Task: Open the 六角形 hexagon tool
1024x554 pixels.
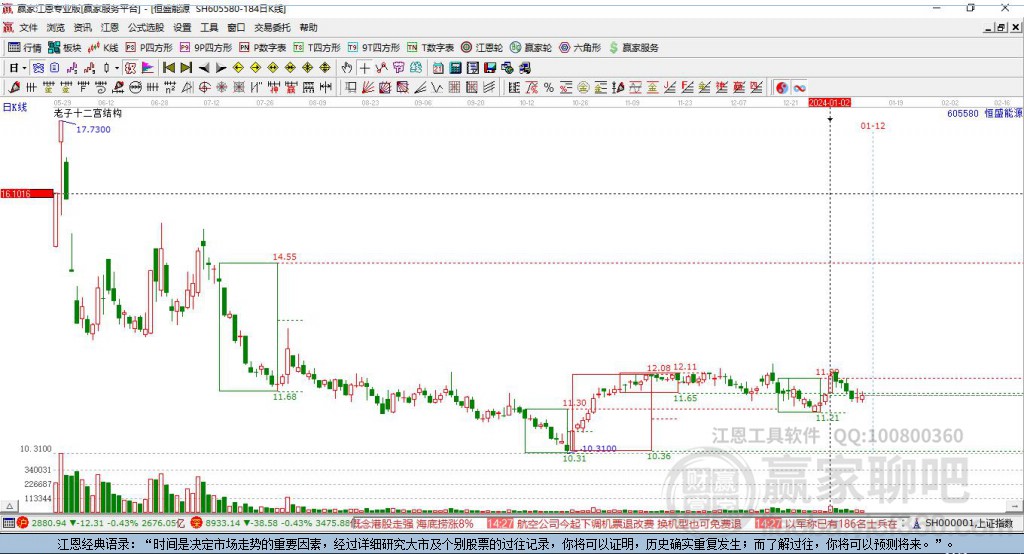Action: pyautogui.click(x=580, y=48)
